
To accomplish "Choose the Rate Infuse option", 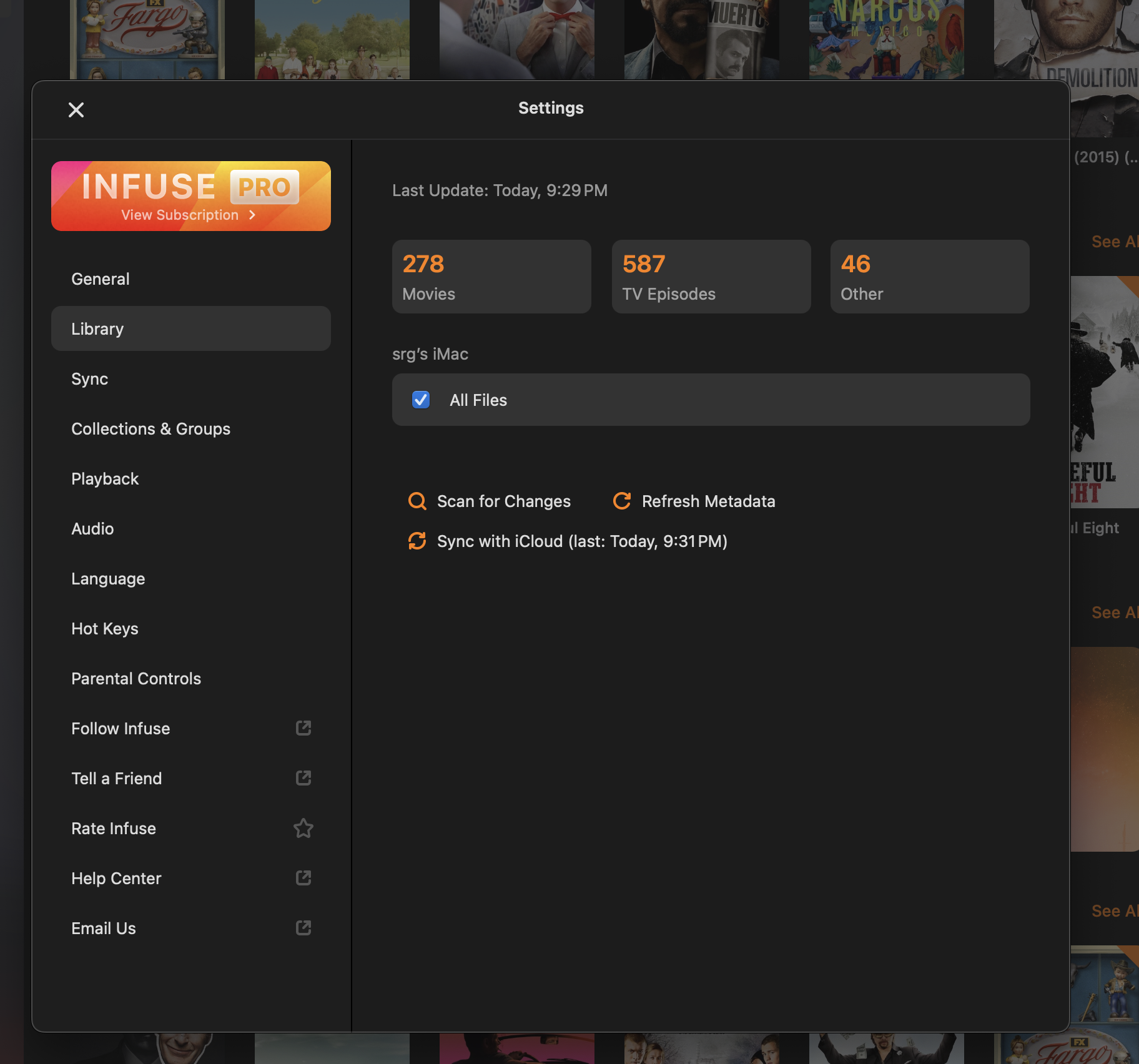I will click(x=191, y=829).
